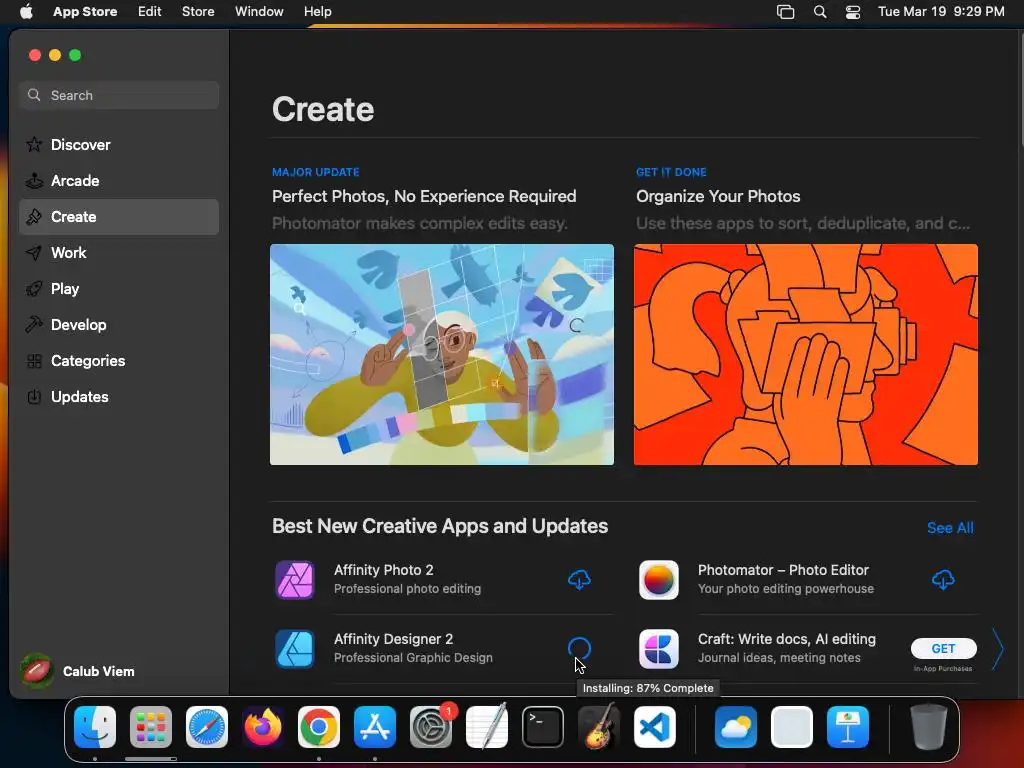Click GET for Craft app
This screenshot has height=768, width=1024.
click(x=944, y=648)
